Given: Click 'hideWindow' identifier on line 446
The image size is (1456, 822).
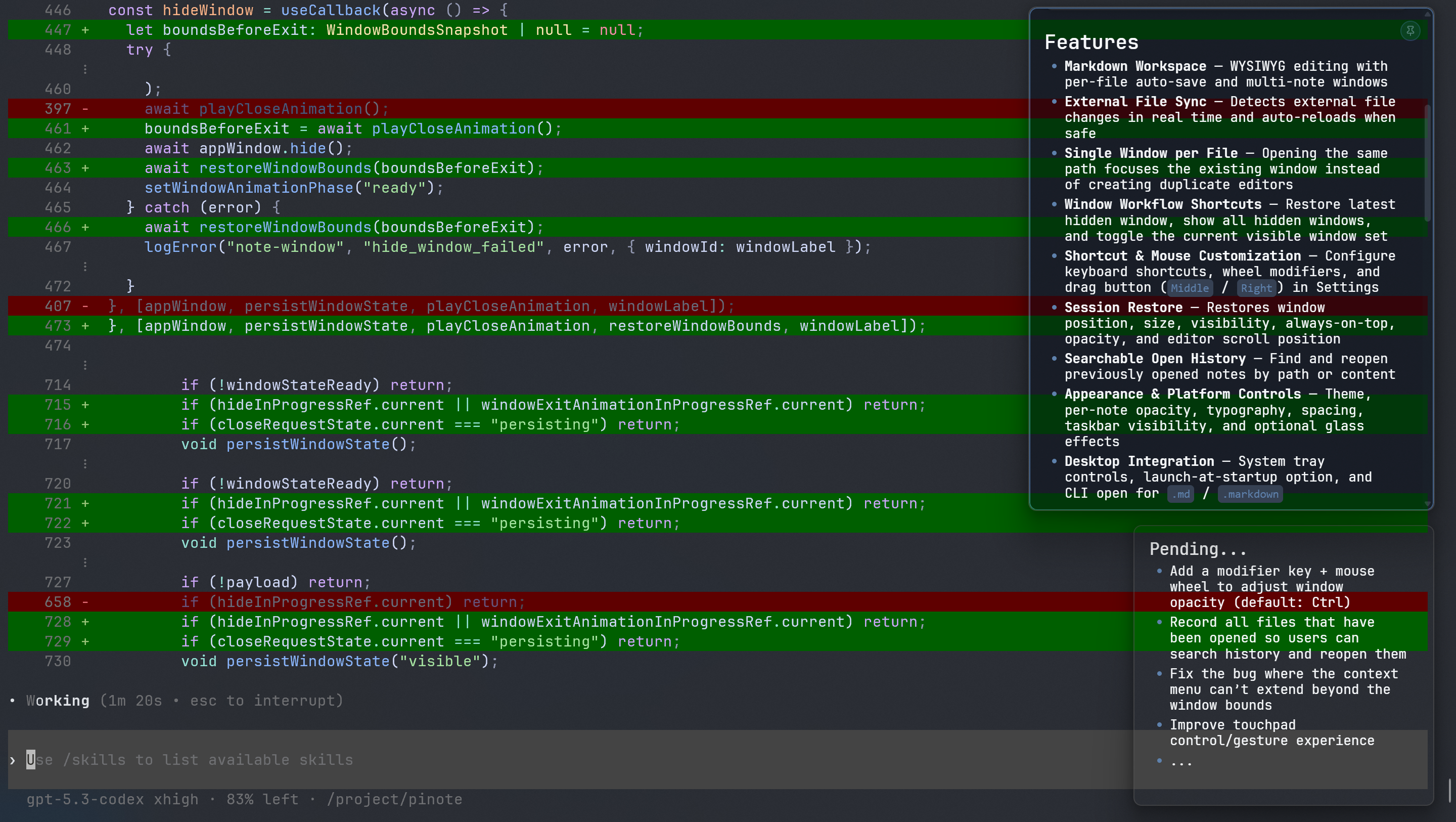Looking at the screenshot, I should coord(207,10).
